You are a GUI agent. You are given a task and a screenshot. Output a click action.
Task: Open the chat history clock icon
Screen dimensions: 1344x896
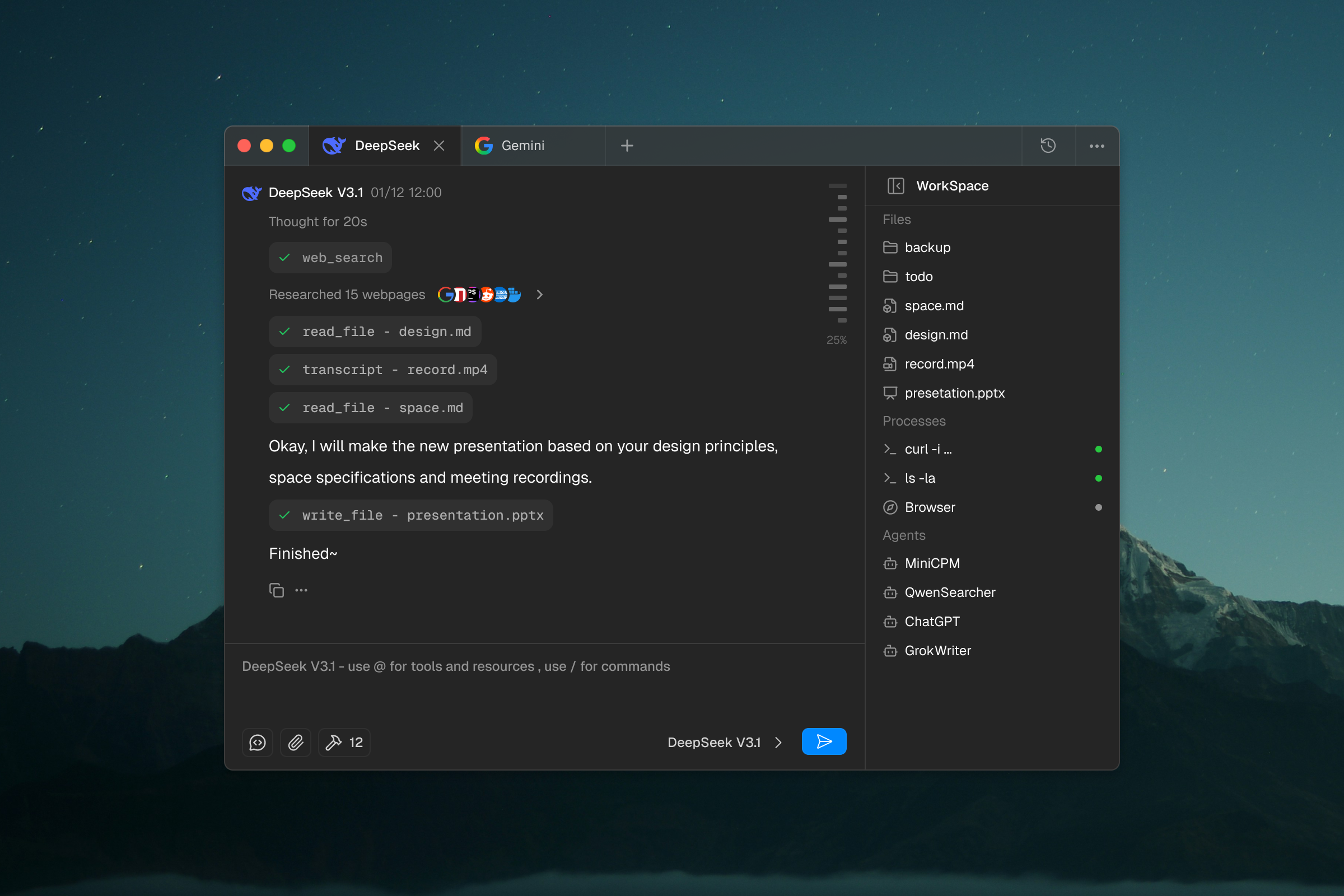coord(1047,146)
